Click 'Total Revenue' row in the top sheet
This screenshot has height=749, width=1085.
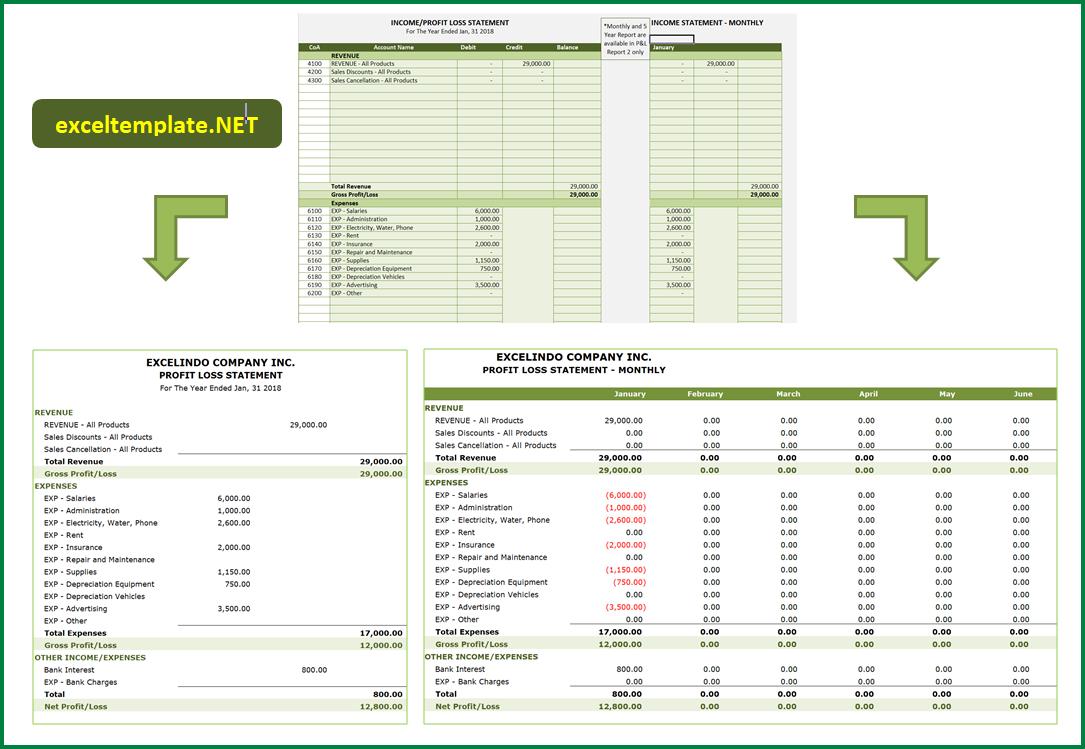351,186
